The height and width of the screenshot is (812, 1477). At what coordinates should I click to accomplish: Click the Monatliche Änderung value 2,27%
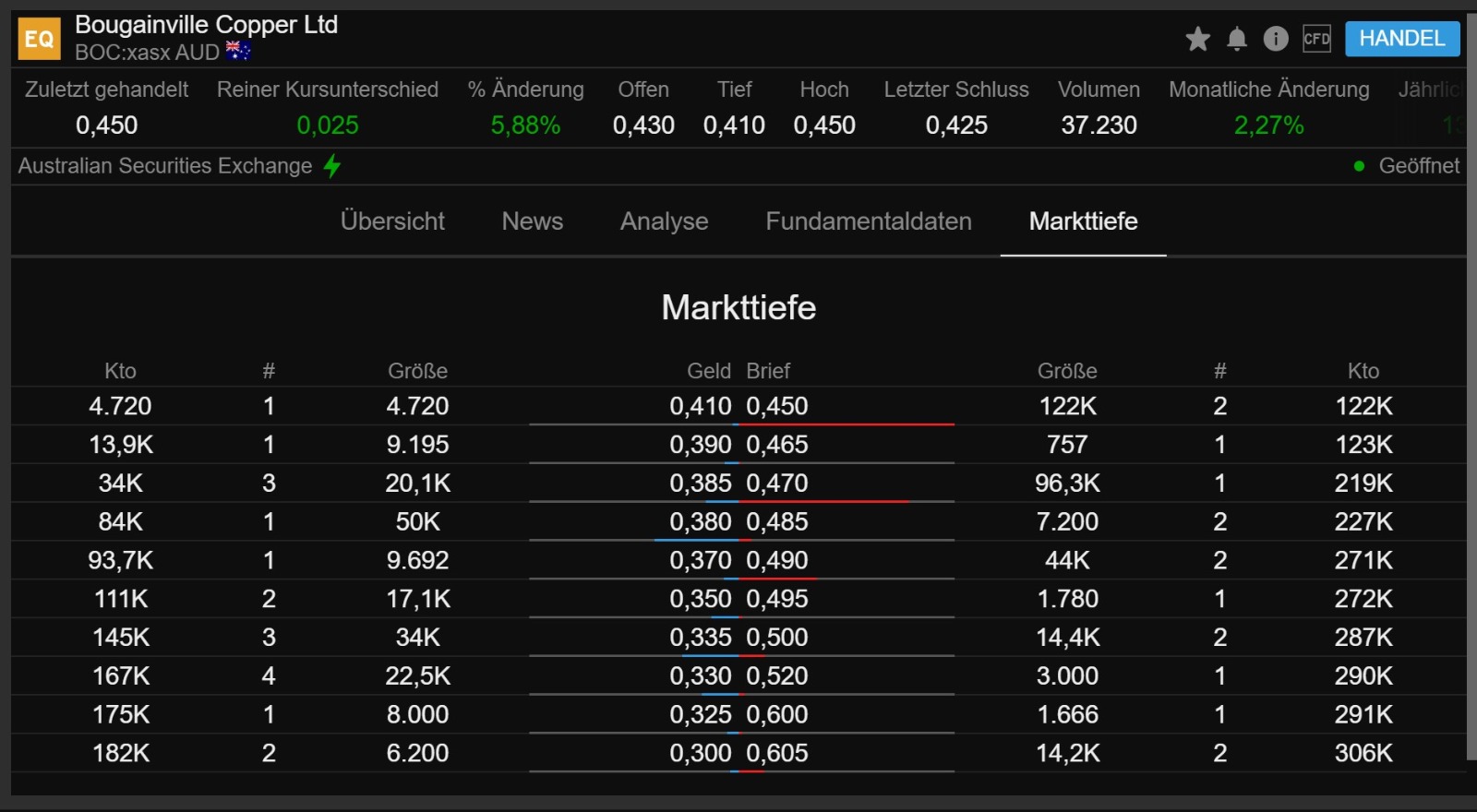coord(1269,125)
